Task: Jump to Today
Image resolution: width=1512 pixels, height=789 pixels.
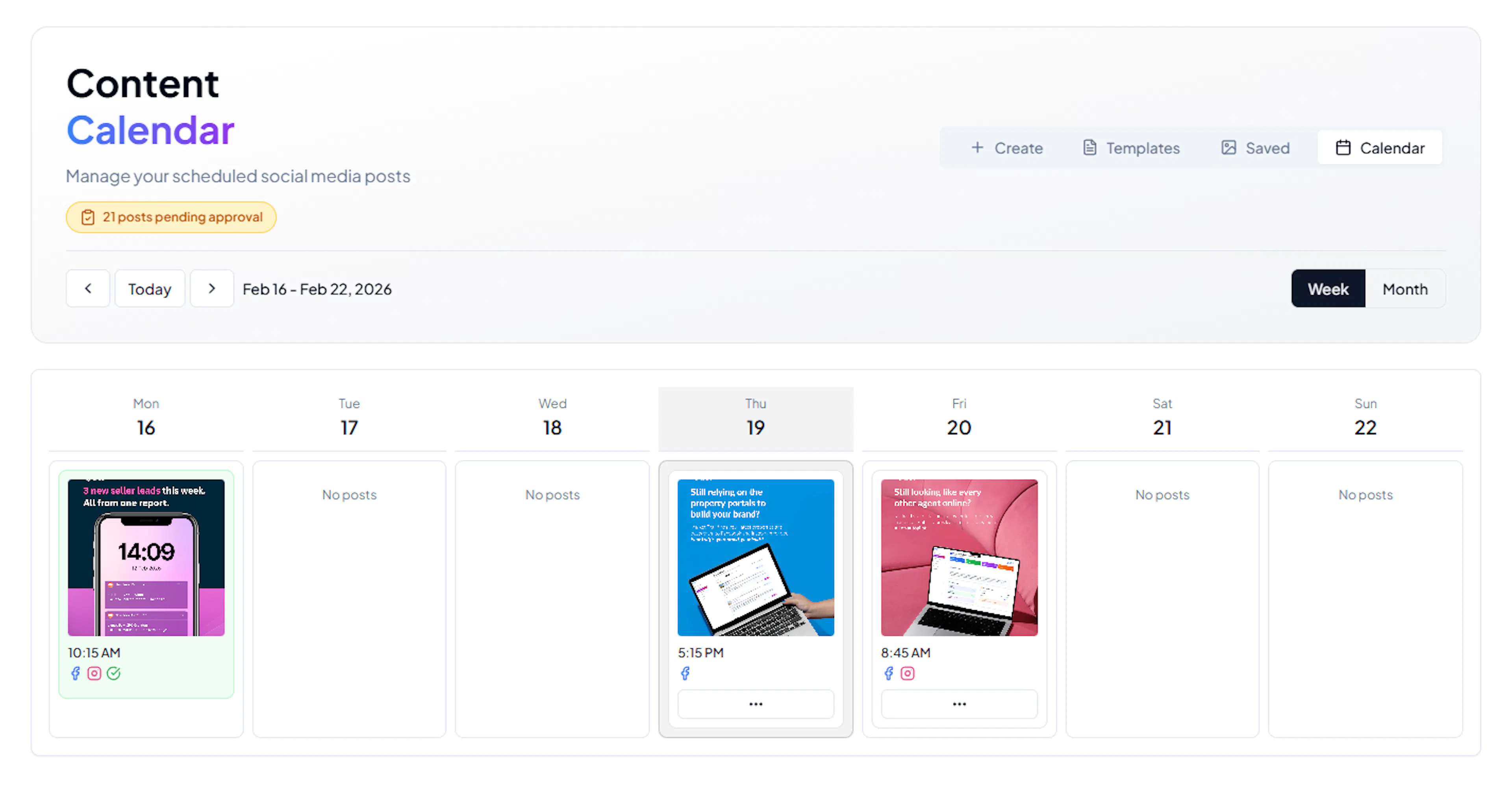Action: coord(150,289)
